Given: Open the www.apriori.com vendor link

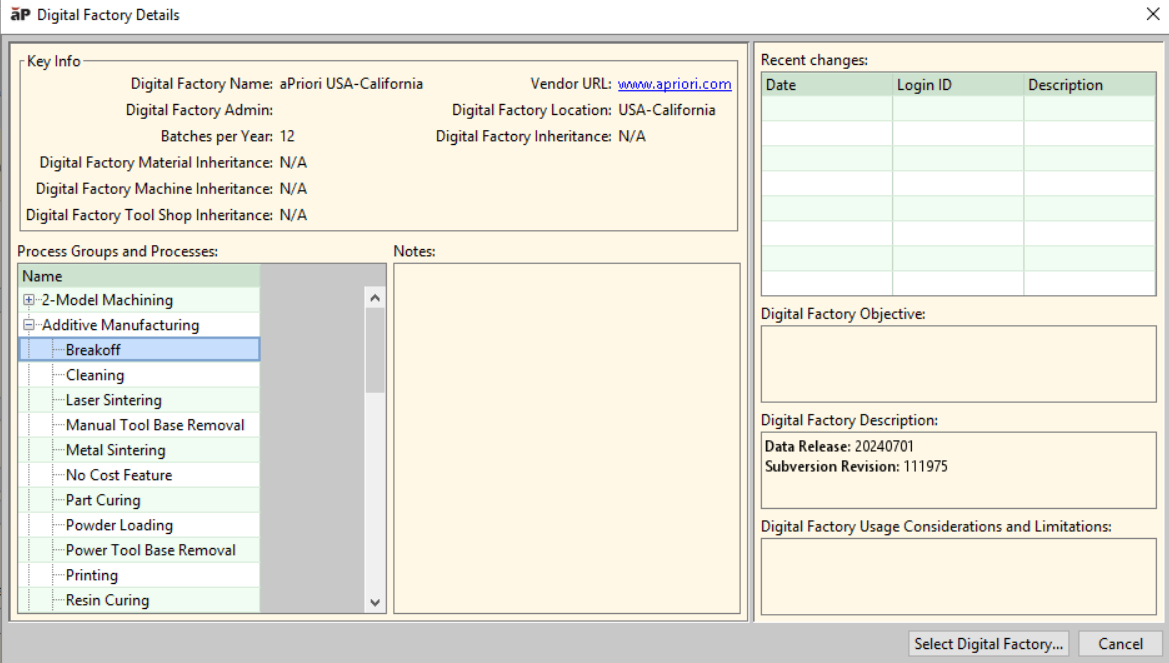Looking at the screenshot, I should pos(675,84).
